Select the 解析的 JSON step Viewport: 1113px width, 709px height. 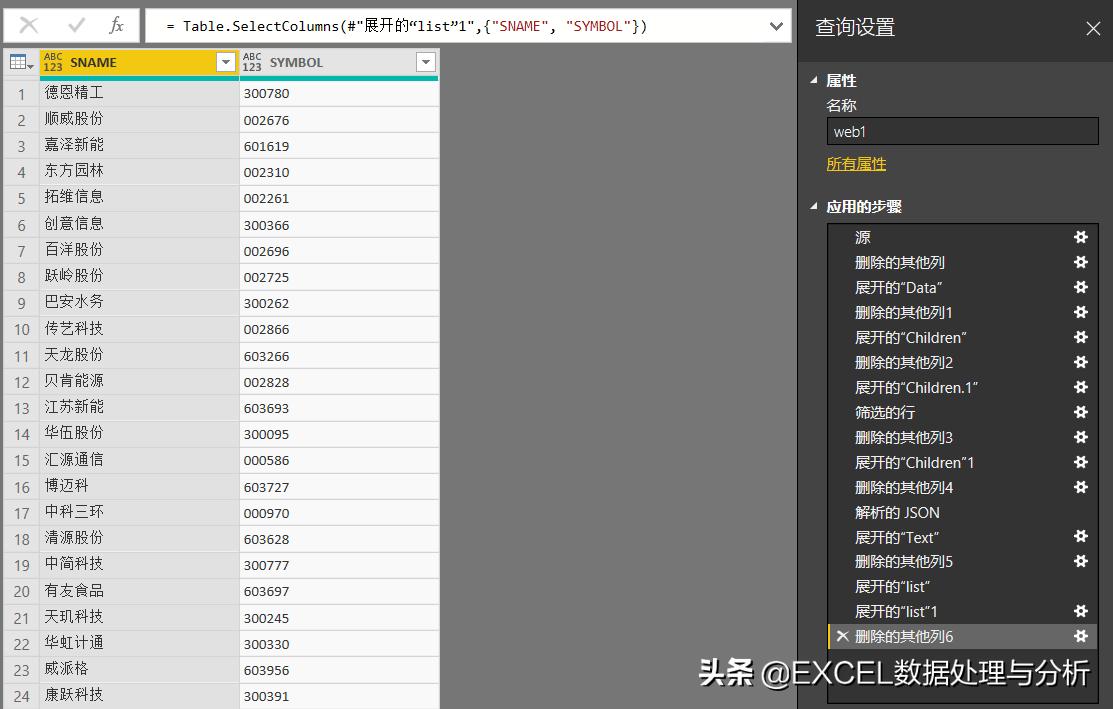[x=898, y=512]
